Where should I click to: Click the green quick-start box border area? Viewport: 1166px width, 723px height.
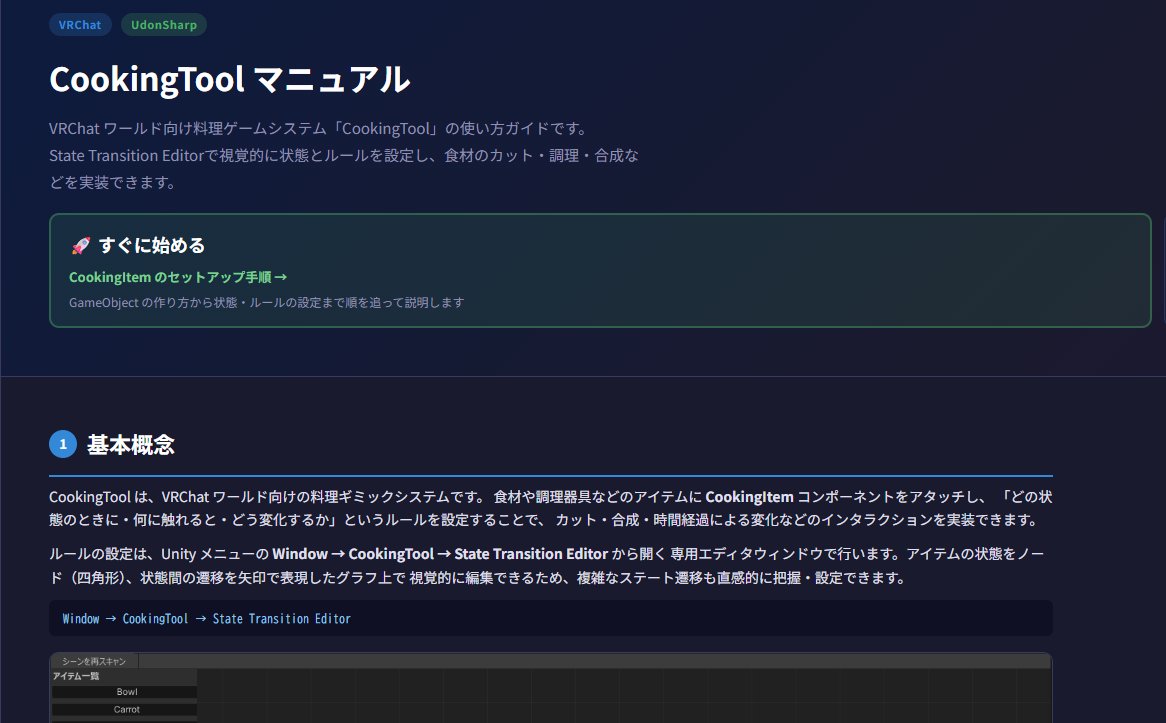click(600, 213)
